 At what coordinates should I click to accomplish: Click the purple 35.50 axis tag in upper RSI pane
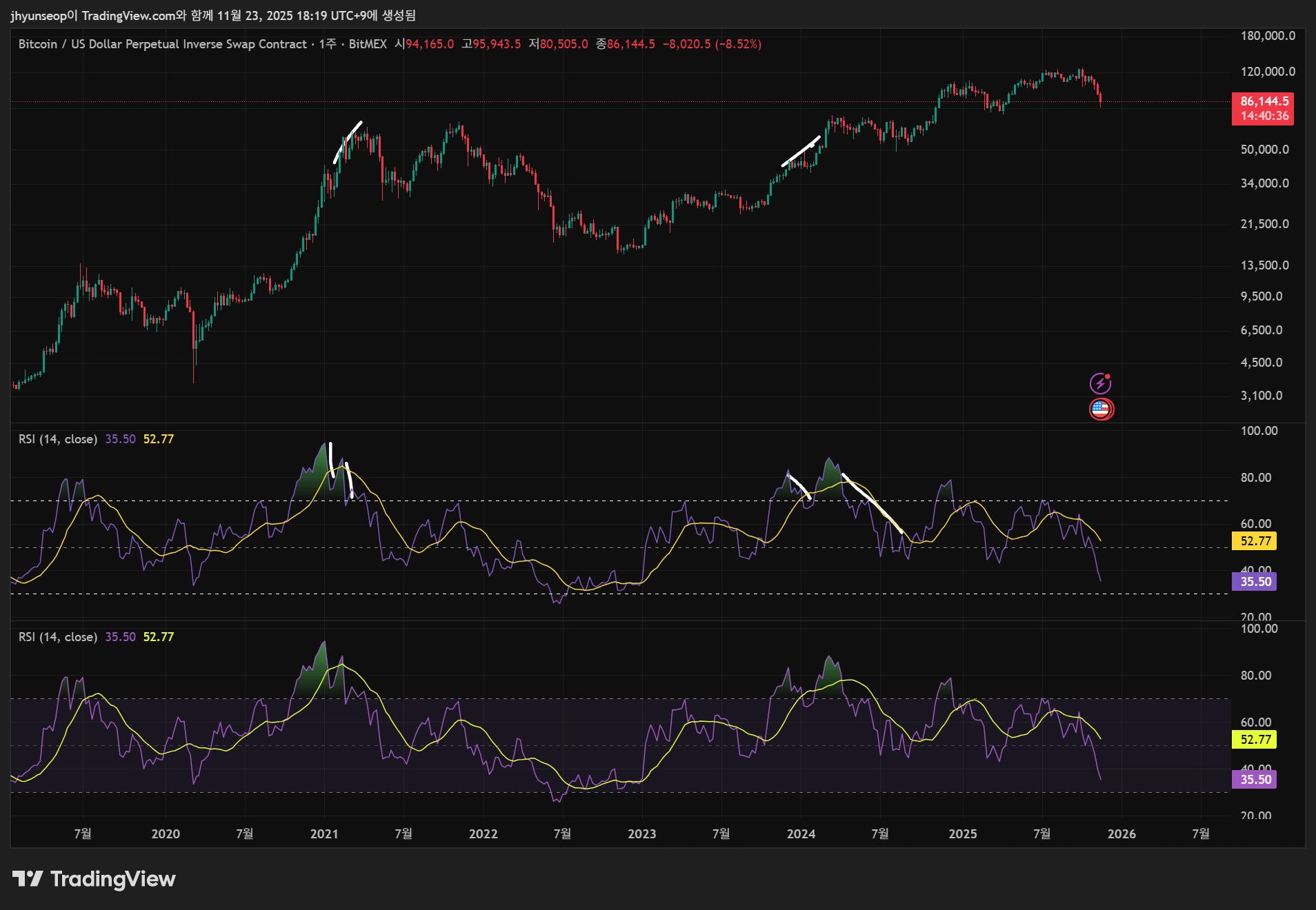pyautogui.click(x=1255, y=582)
